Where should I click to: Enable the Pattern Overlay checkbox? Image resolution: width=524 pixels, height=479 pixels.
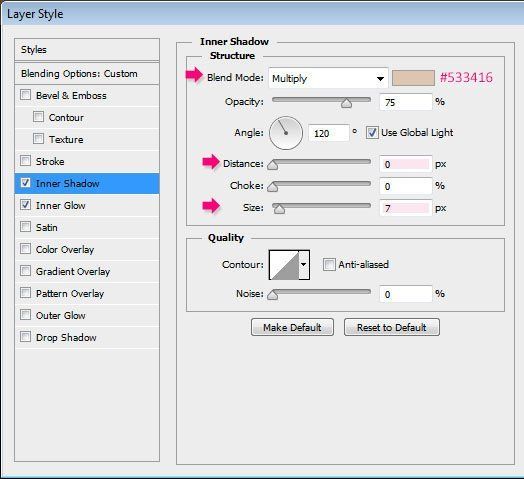coord(25,293)
